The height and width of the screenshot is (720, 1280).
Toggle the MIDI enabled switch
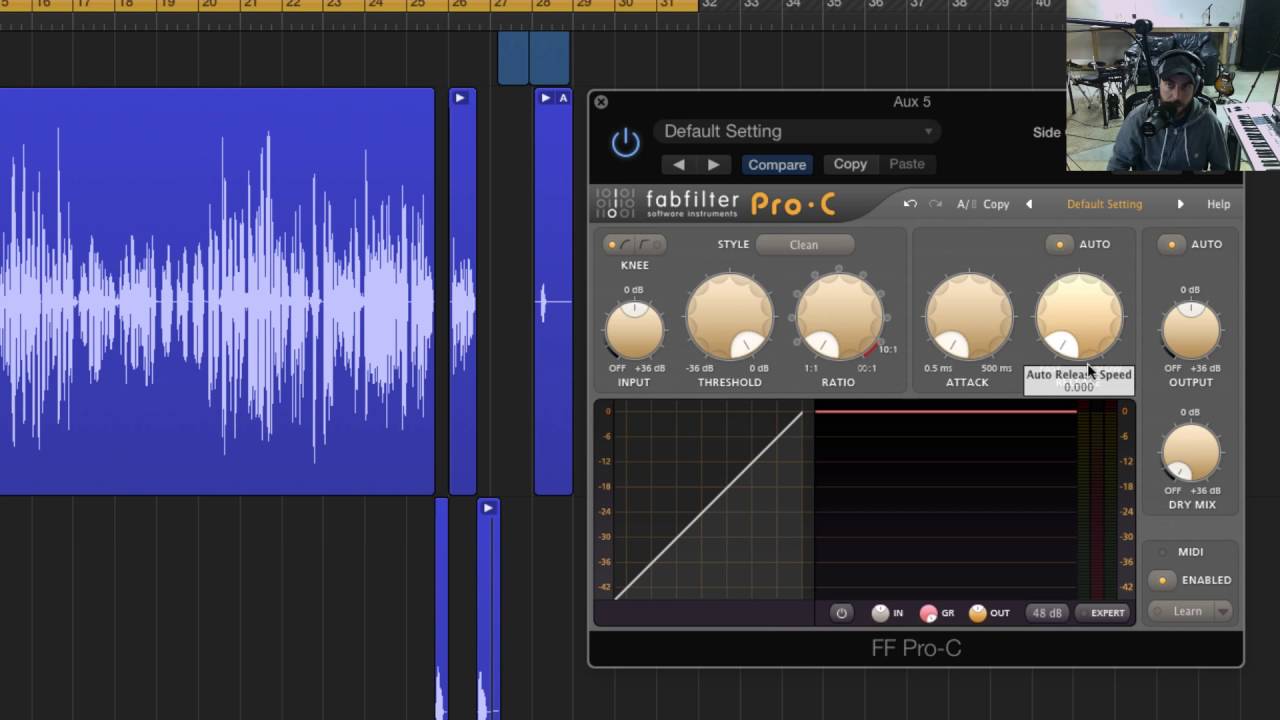click(1162, 580)
